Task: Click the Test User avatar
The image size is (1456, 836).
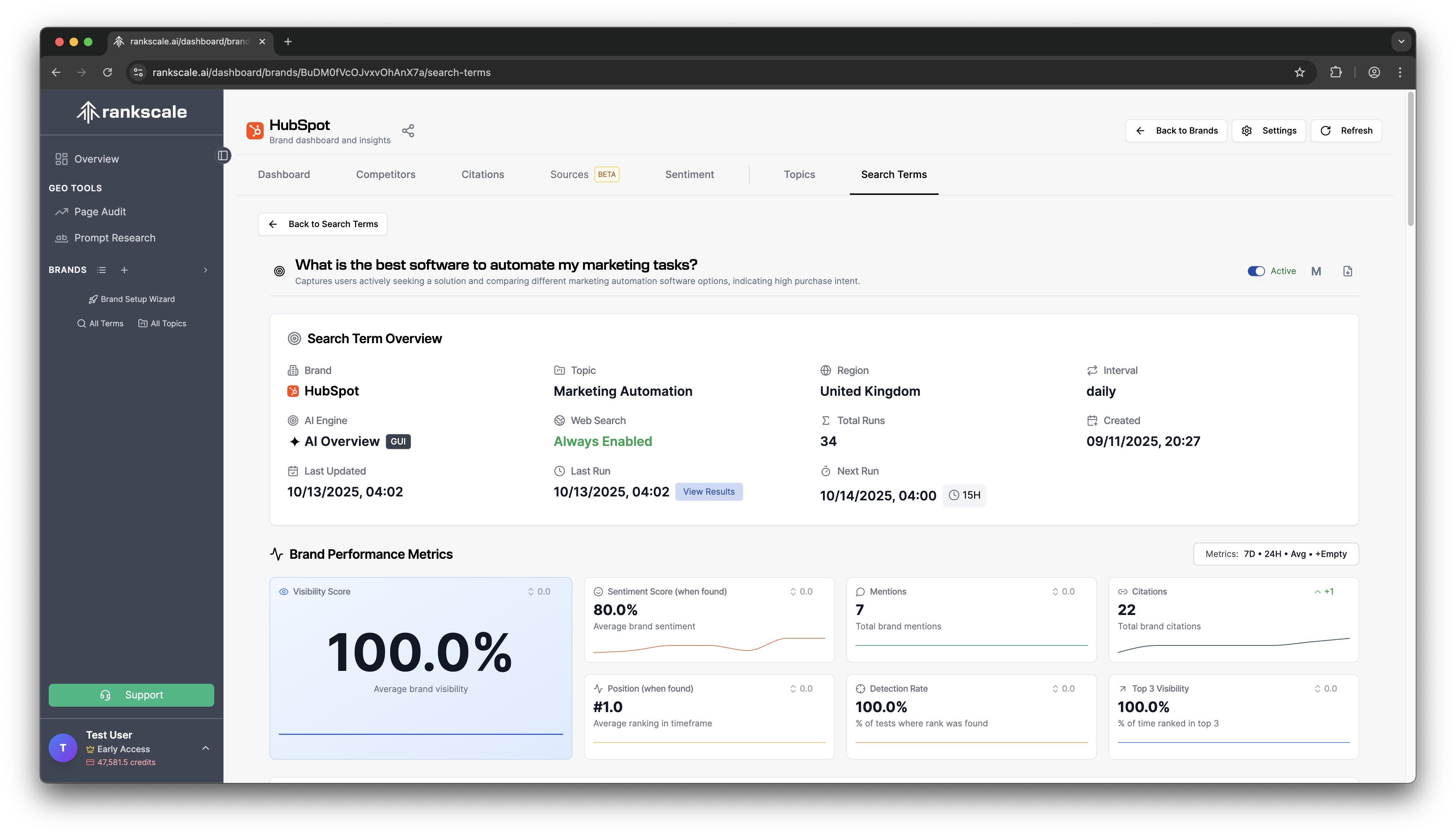Action: pos(63,748)
